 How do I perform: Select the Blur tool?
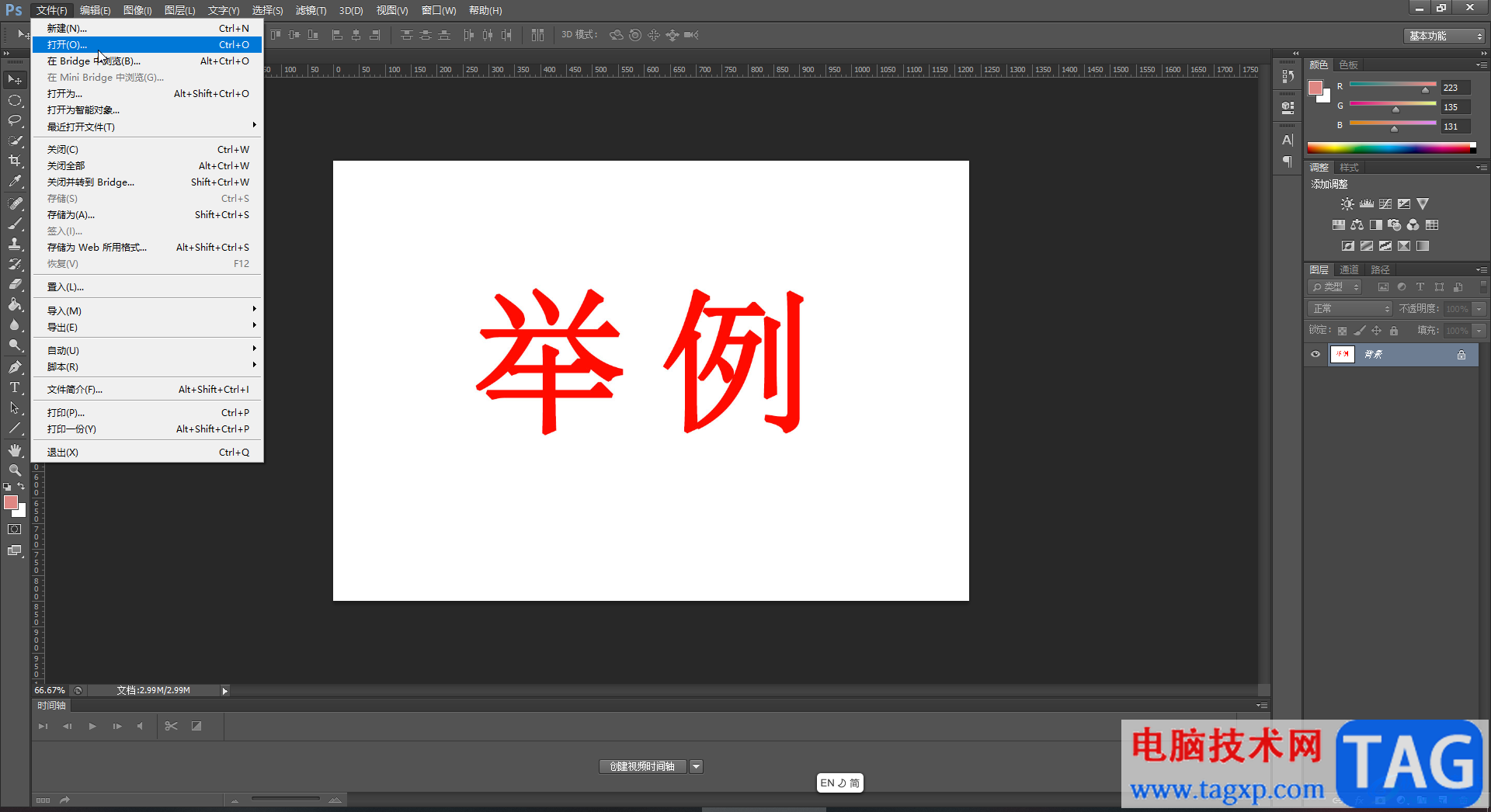pyautogui.click(x=15, y=324)
